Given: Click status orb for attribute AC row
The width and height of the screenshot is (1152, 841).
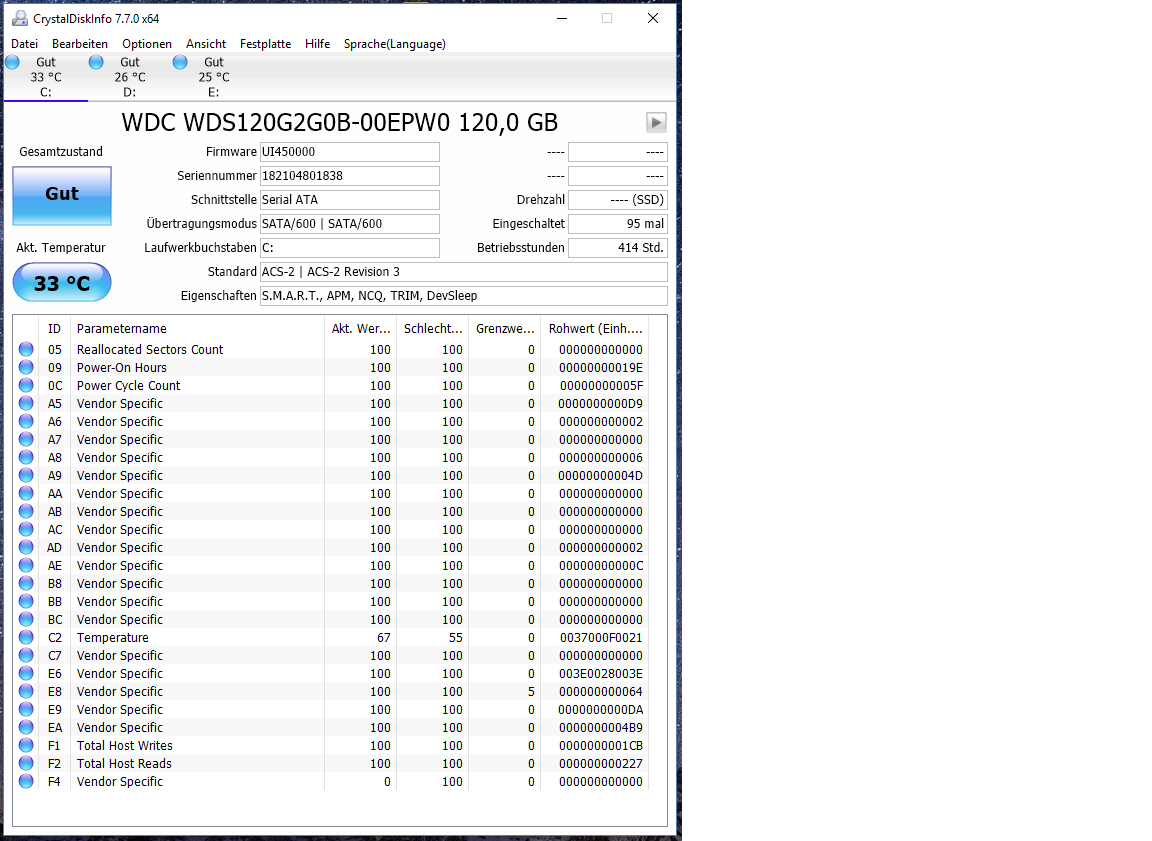Looking at the screenshot, I should 26,529.
